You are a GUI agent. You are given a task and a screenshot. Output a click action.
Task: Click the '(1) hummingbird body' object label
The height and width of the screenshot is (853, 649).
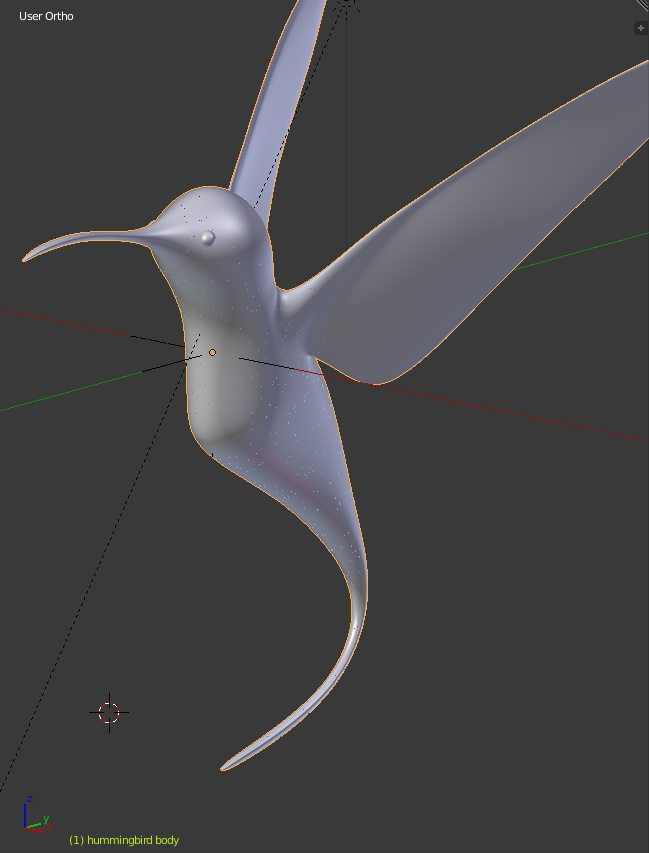pos(124,840)
